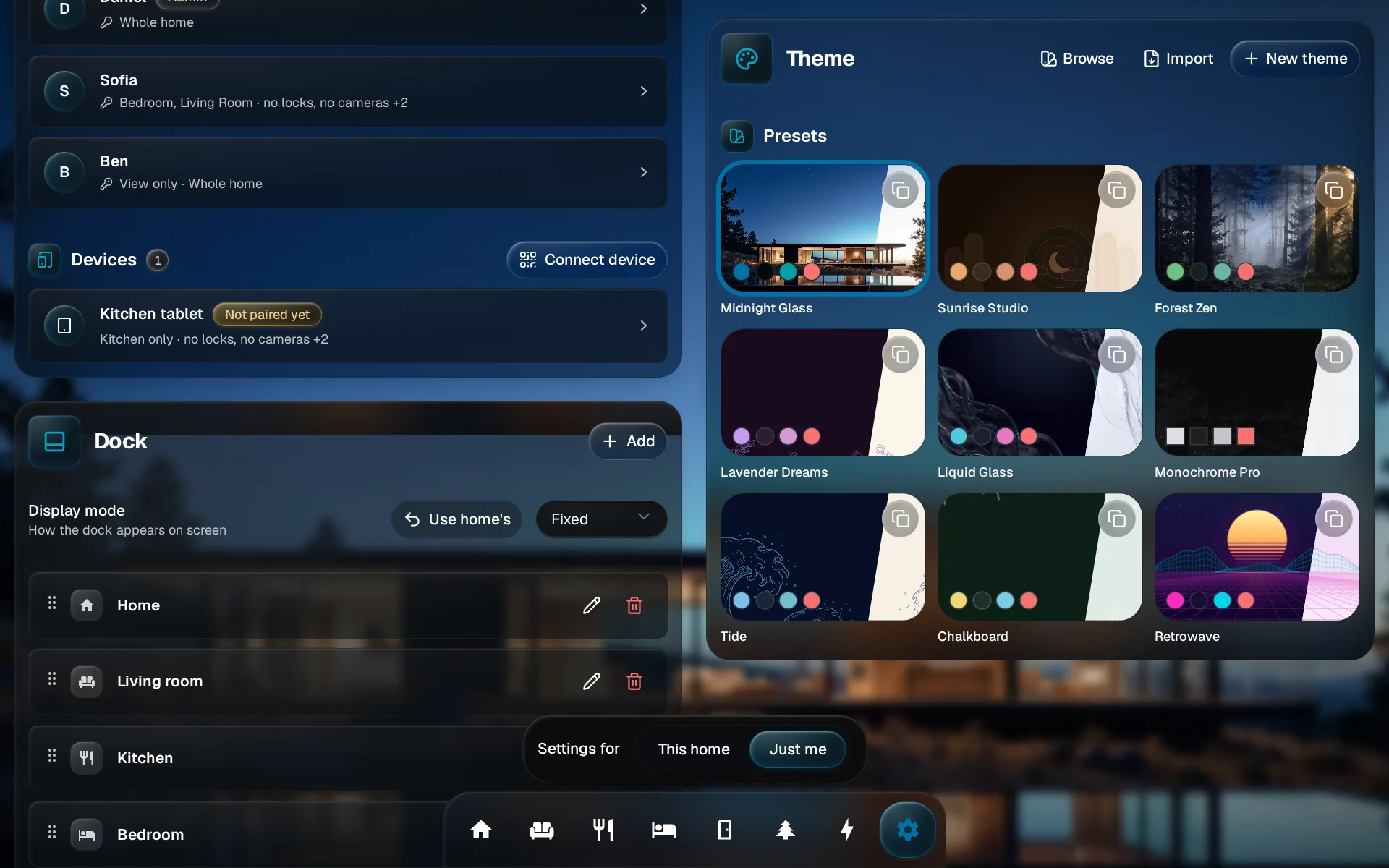Import a theme file

(x=1178, y=59)
